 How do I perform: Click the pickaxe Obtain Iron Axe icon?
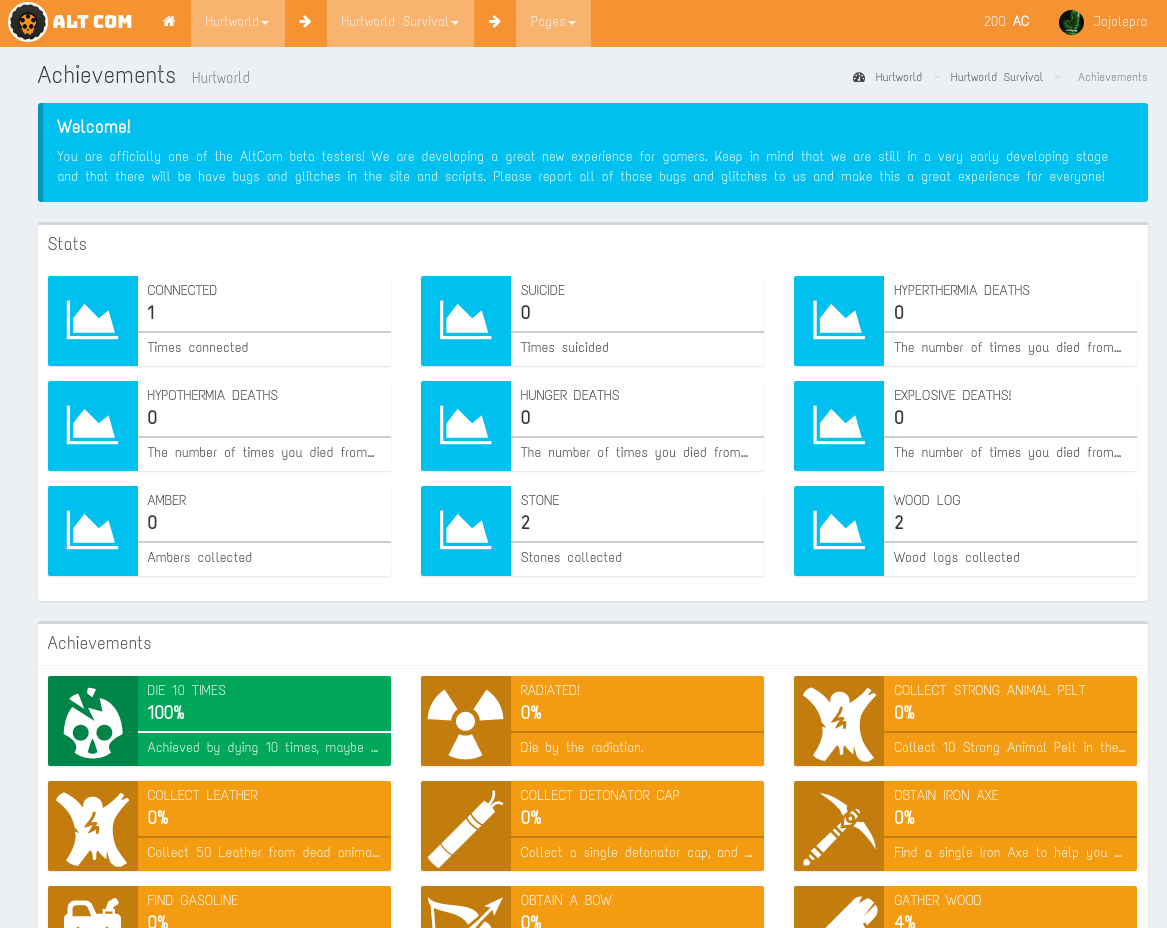[x=838, y=826]
